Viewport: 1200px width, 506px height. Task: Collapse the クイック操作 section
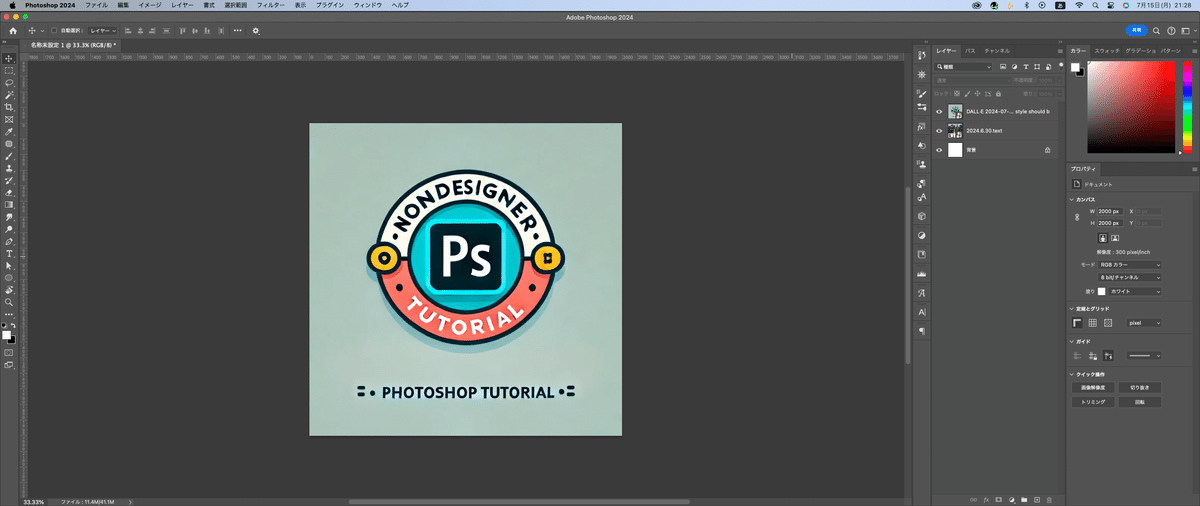click(1072, 374)
